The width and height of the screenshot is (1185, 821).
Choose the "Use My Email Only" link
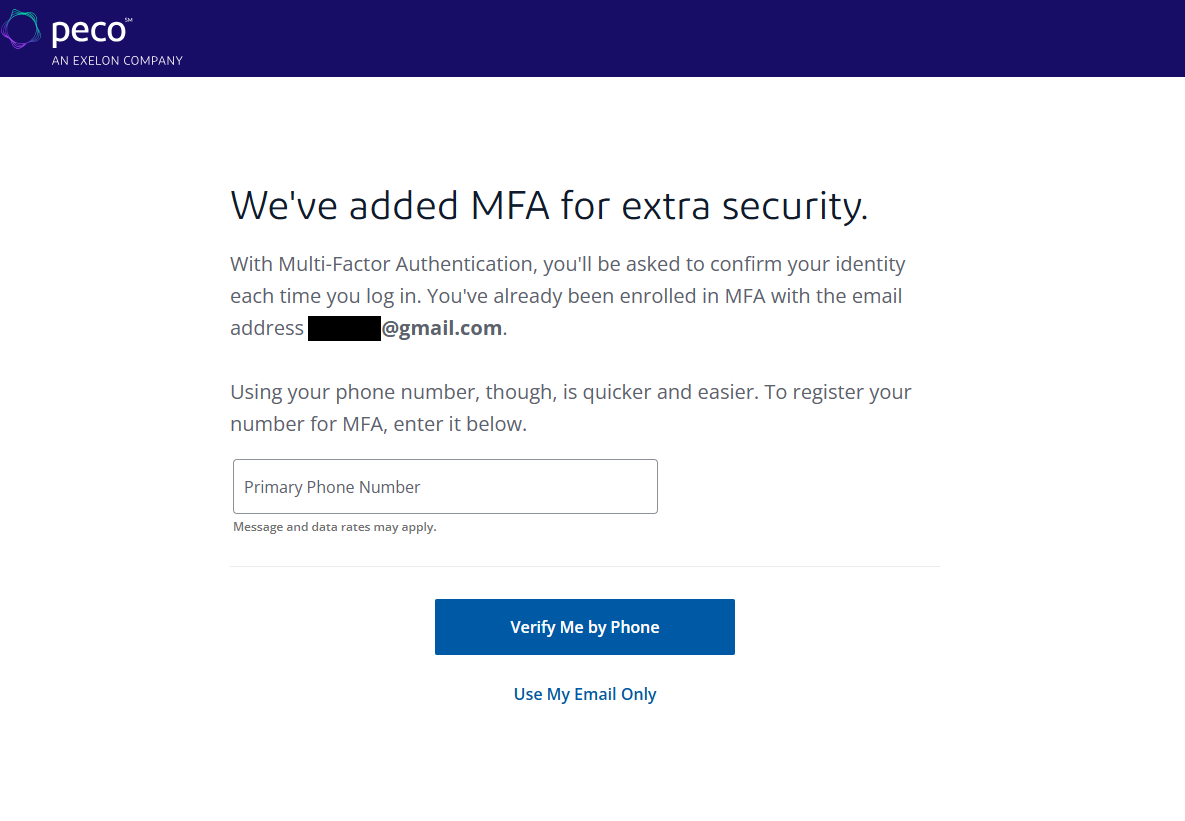585,694
